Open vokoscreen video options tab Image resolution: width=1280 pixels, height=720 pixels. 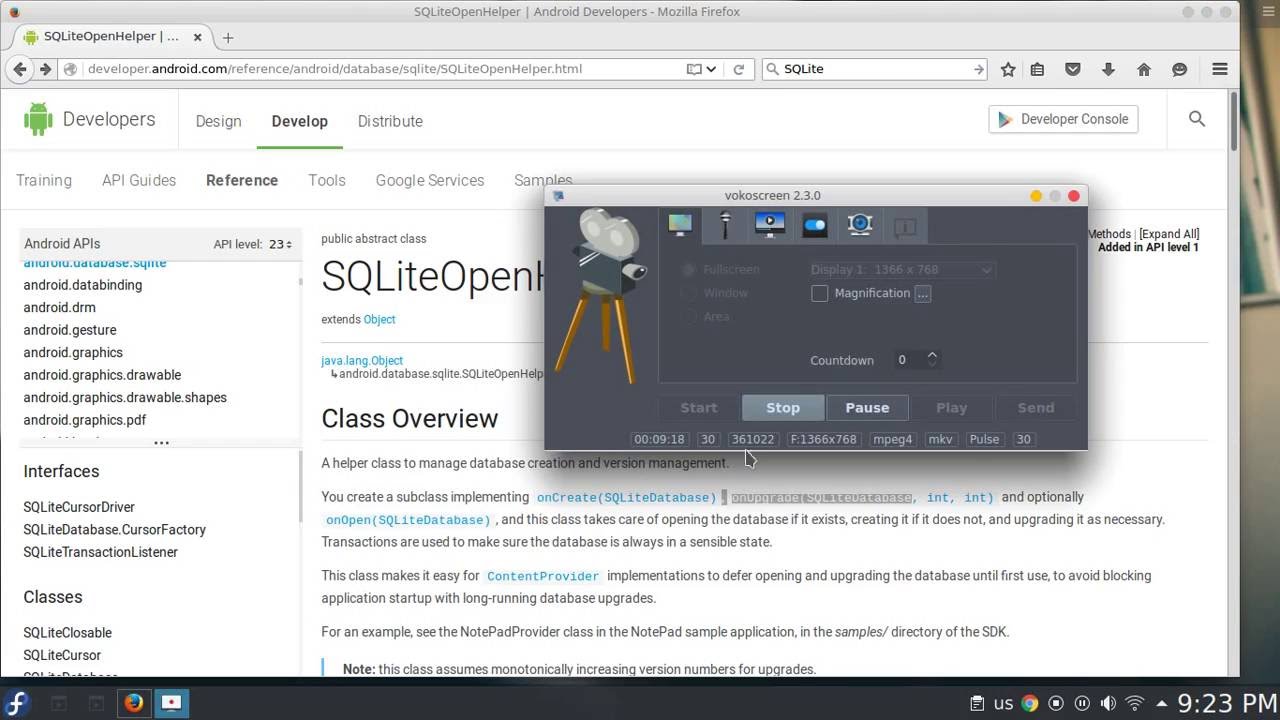point(770,225)
